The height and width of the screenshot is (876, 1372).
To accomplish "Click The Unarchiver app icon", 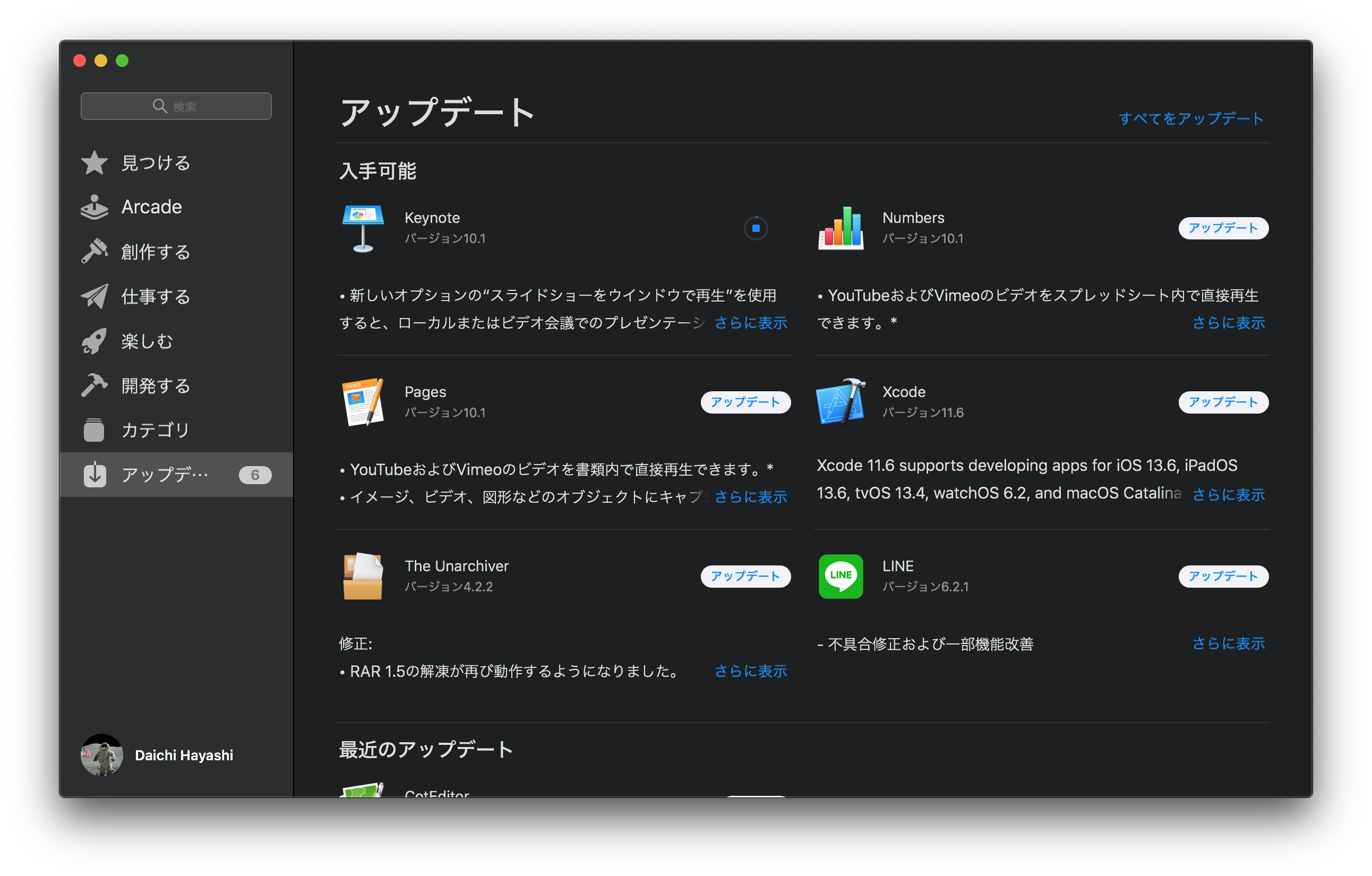I will [363, 577].
